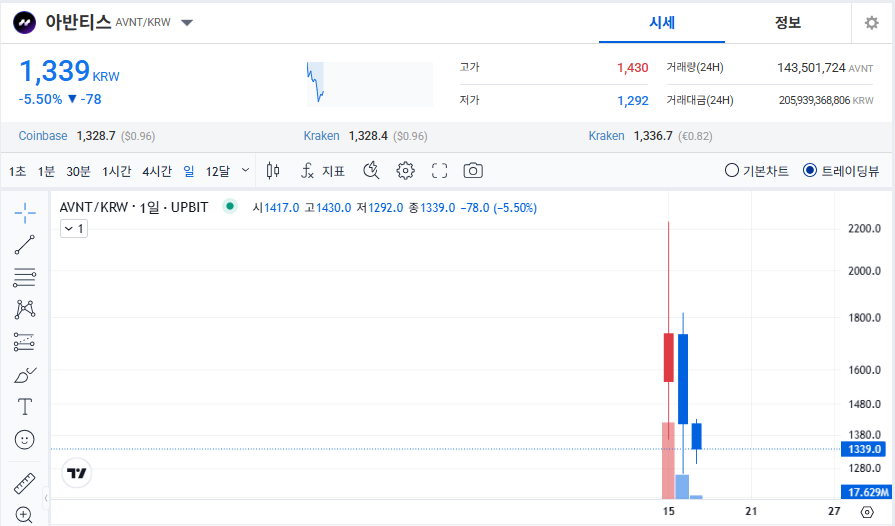Click the date label 15 on axis
The image size is (895, 526).
(668, 511)
